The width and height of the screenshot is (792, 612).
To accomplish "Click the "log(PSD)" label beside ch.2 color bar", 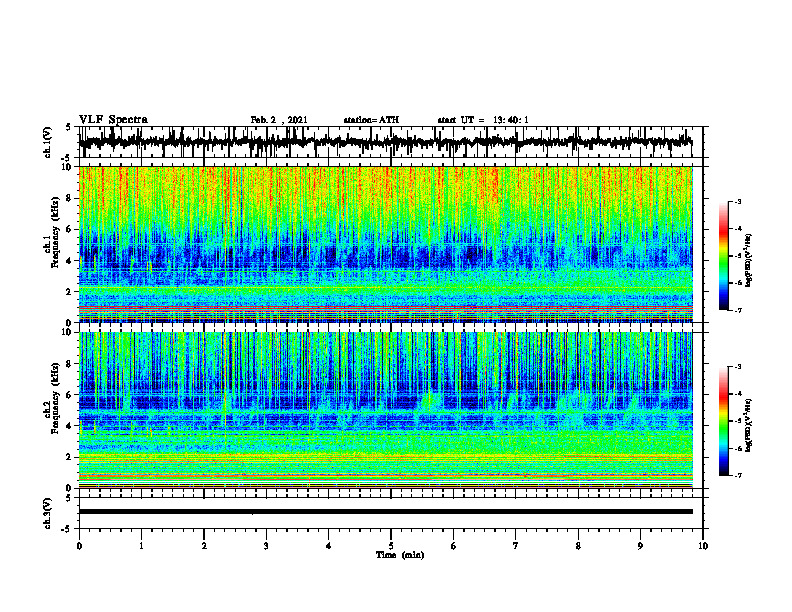I will (750, 424).
